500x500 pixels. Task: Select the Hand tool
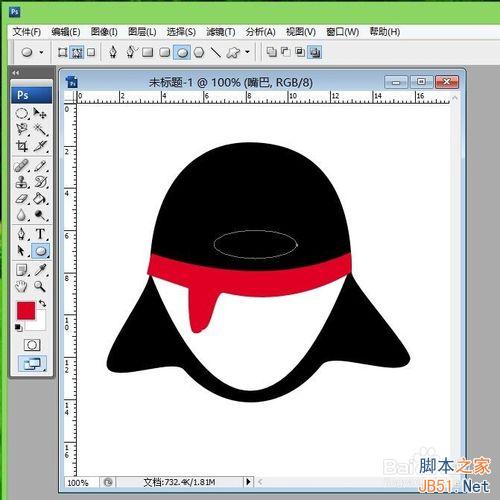[22, 286]
